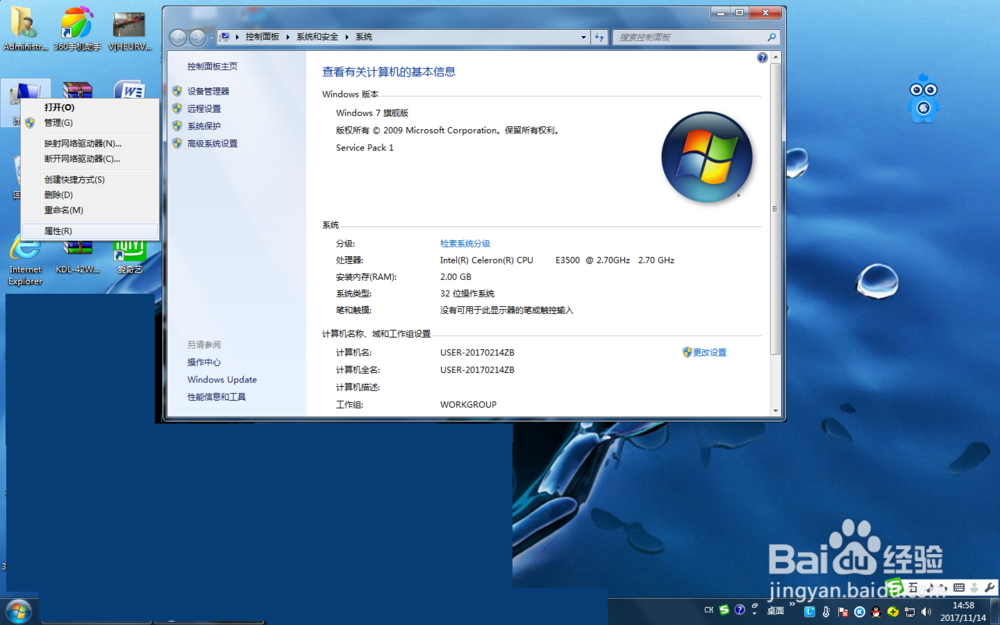1000x625 pixels.
Task: Open 远程设置 from the sidebar
Action: point(203,108)
